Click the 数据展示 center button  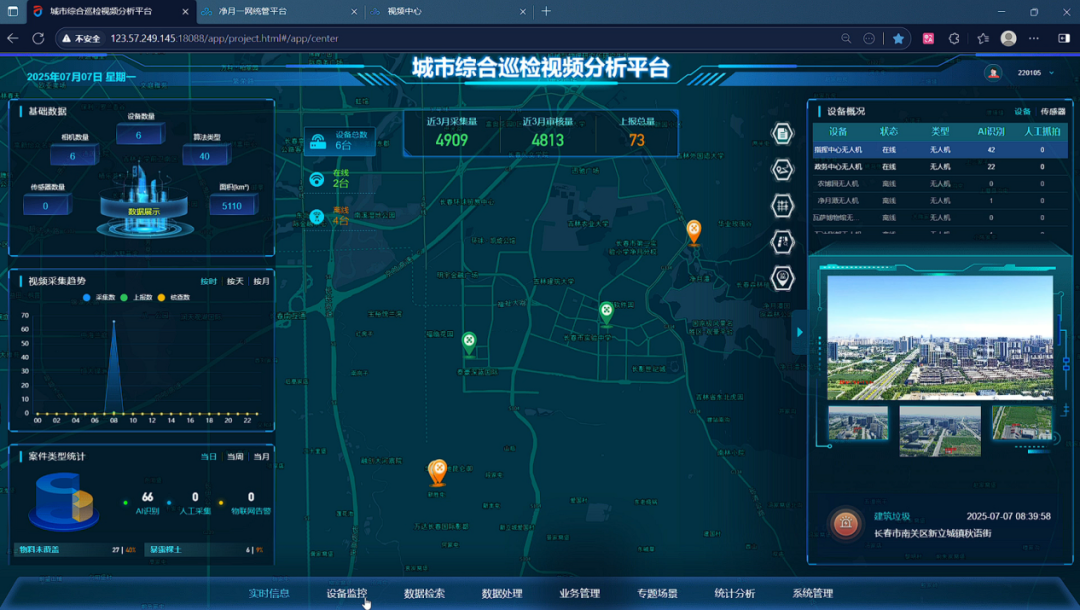143,211
